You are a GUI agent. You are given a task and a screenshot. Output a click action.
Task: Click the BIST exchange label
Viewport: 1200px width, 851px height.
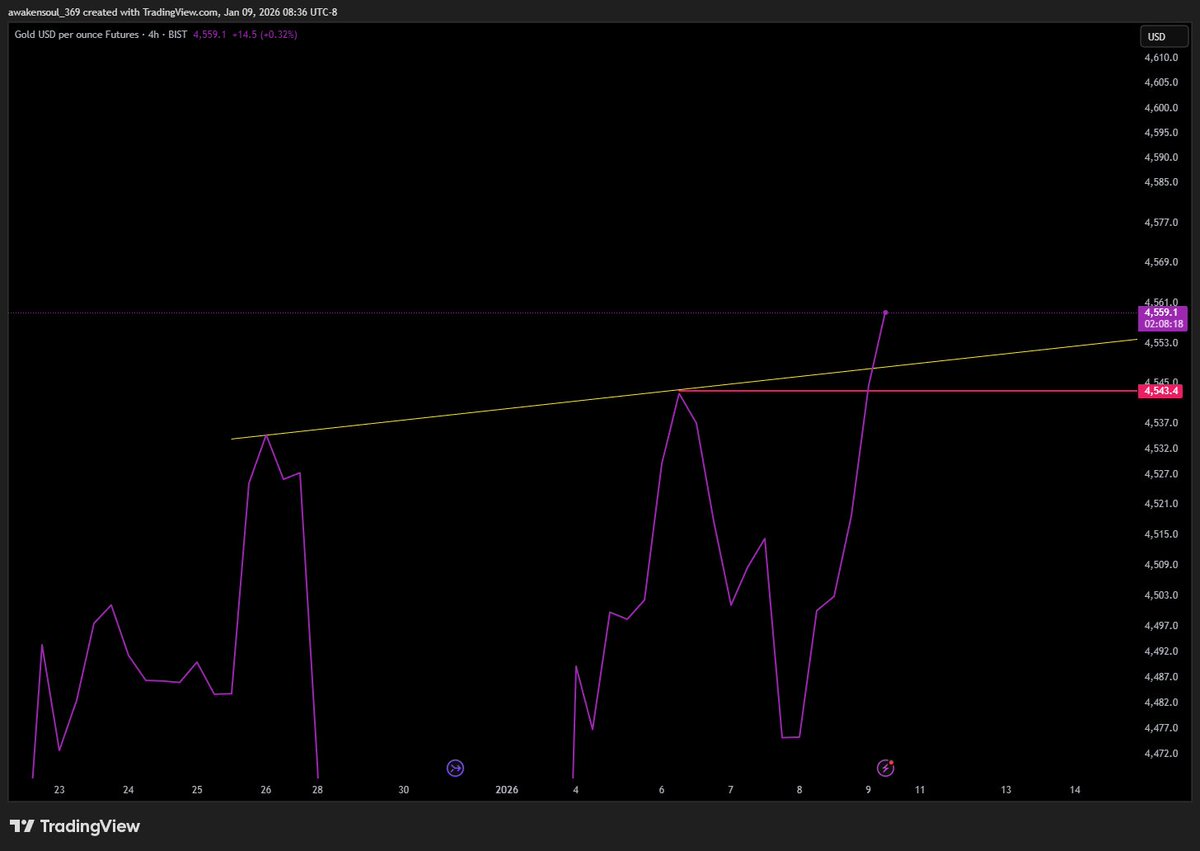pyautogui.click(x=178, y=34)
